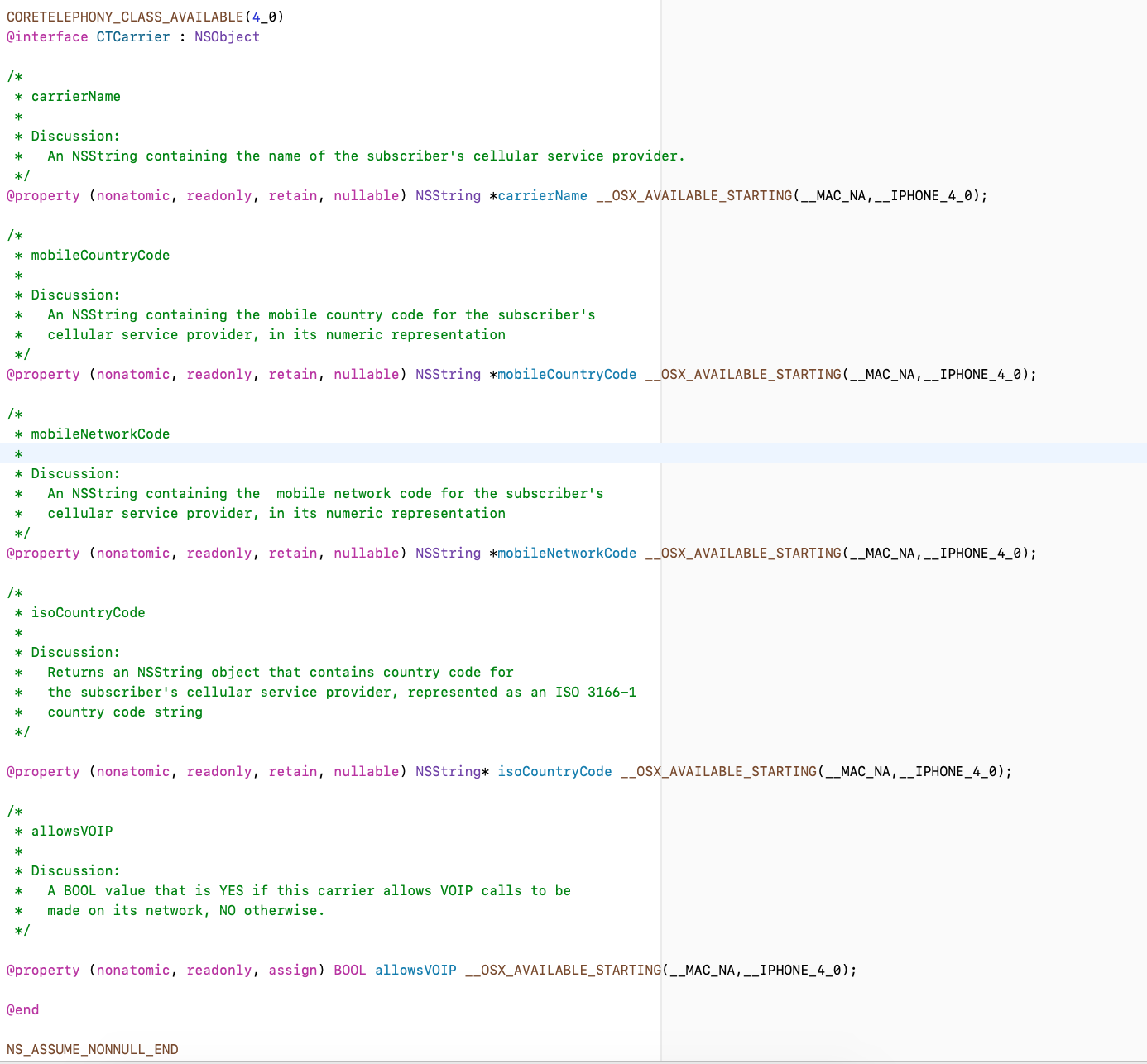Image resolution: width=1147 pixels, height=1064 pixels.
Task: Click the mobileNetworkCode comment heading
Action: 100,434
